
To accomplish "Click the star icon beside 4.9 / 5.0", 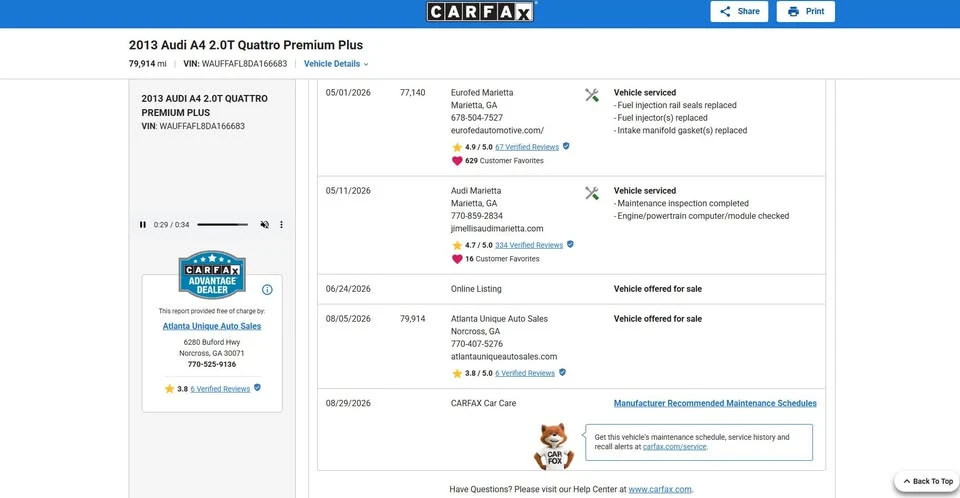I will tap(457, 147).
